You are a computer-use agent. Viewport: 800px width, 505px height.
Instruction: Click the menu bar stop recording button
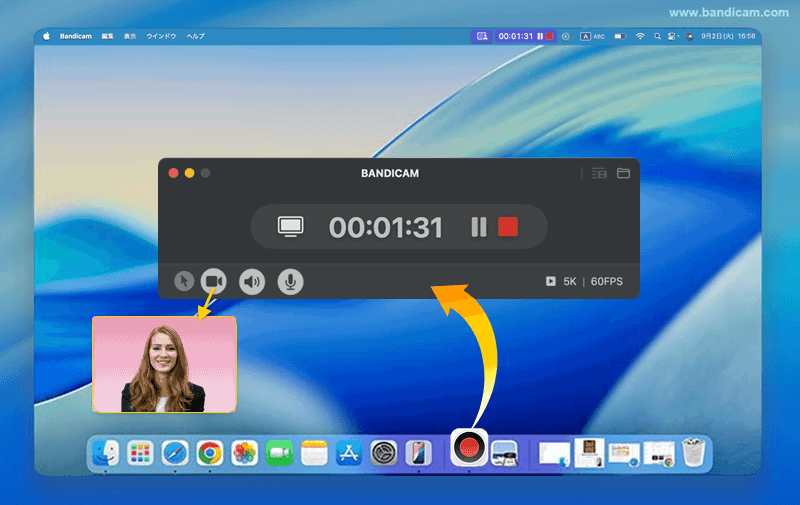coord(549,36)
